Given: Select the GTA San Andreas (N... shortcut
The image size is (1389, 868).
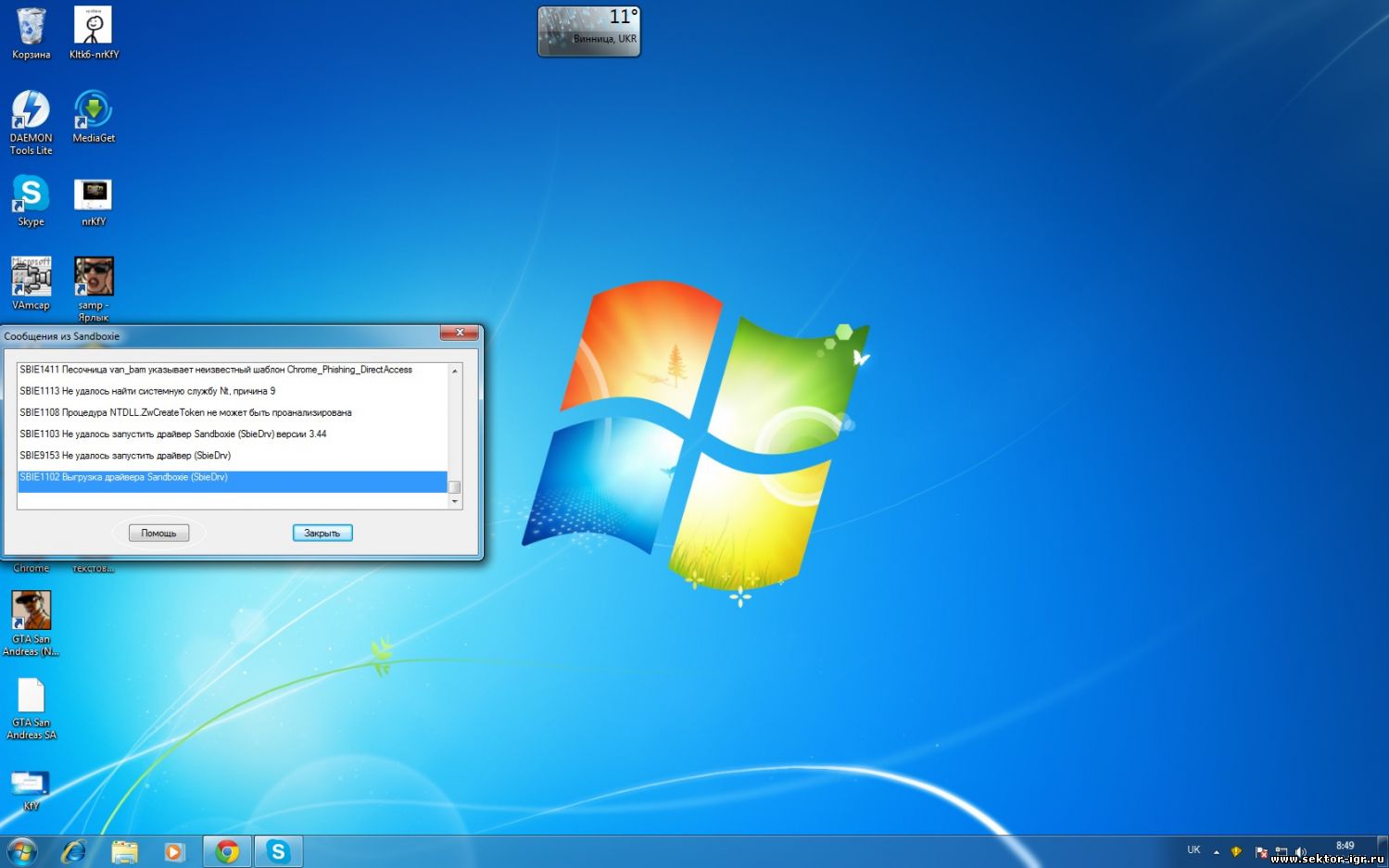Looking at the screenshot, I should 31,623.
